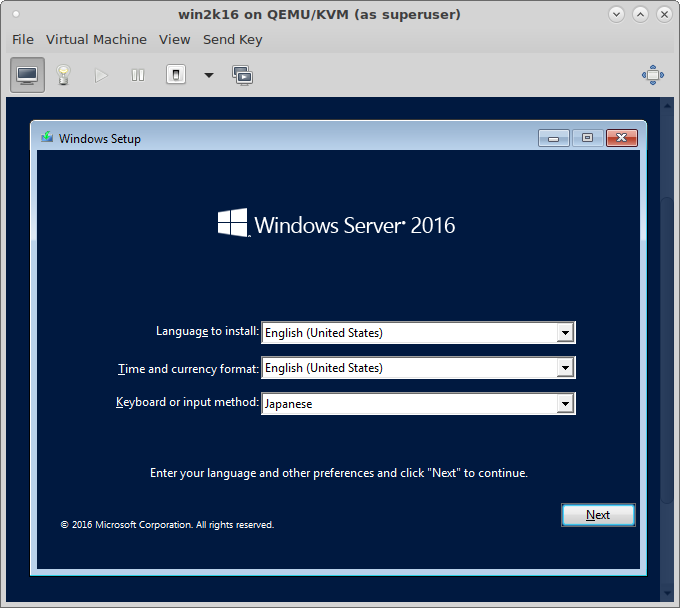680x608 pixels.
Task: Click the "Keyboard or input method:" label
Action: coord(187,402)
